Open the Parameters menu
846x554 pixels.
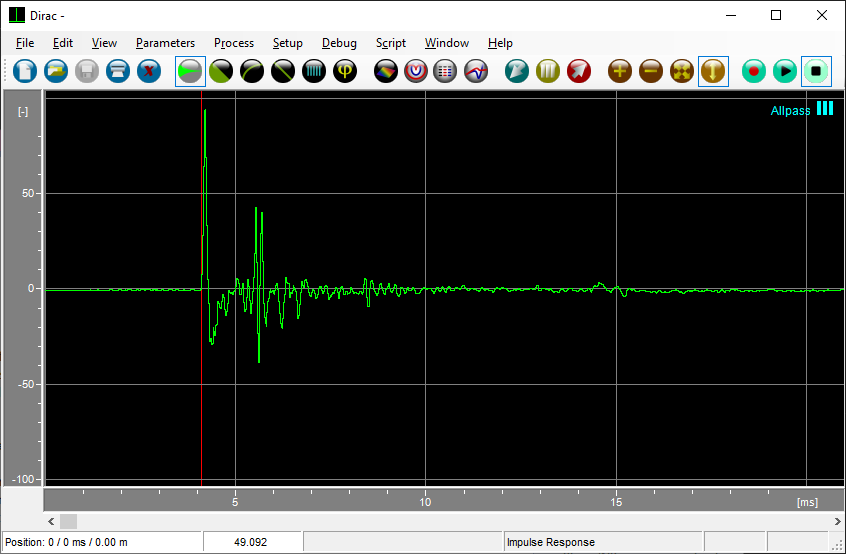pos(165,43)
